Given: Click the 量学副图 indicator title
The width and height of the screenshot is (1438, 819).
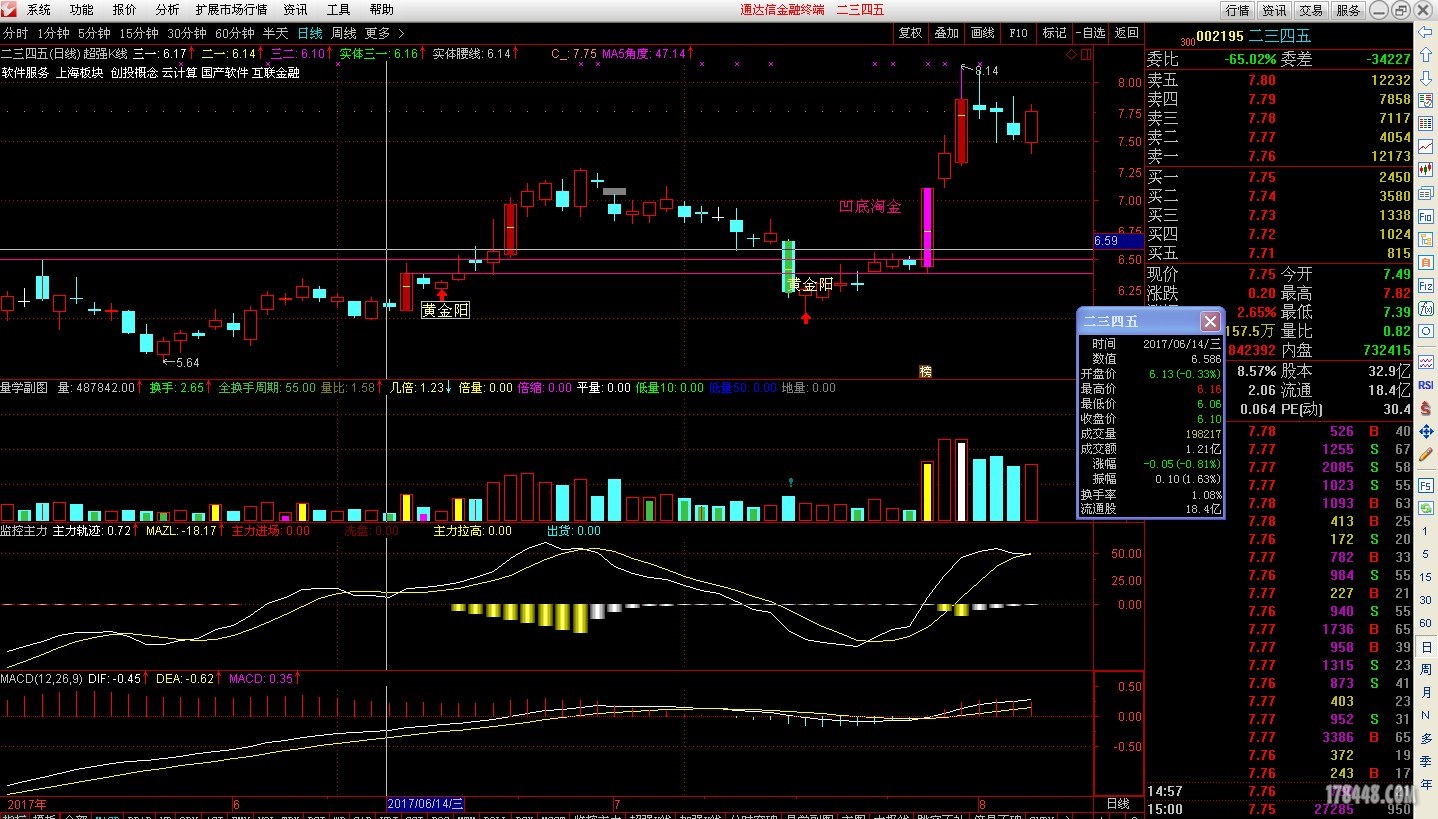Looking at the screenshot, I should click(24, 387).
